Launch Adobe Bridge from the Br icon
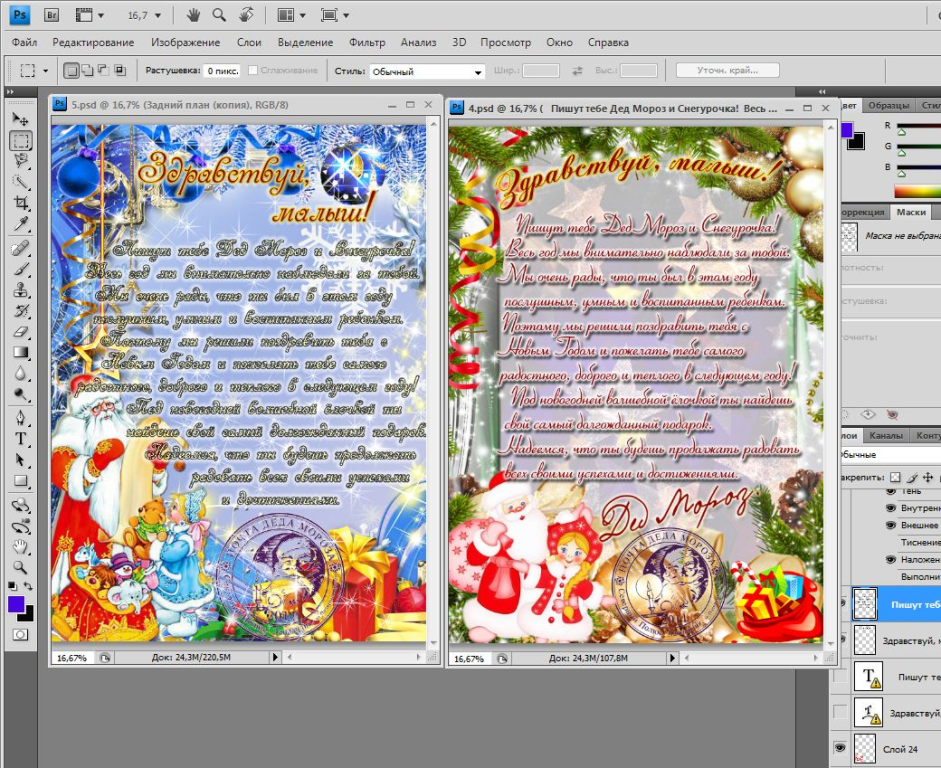 point(52,15)
